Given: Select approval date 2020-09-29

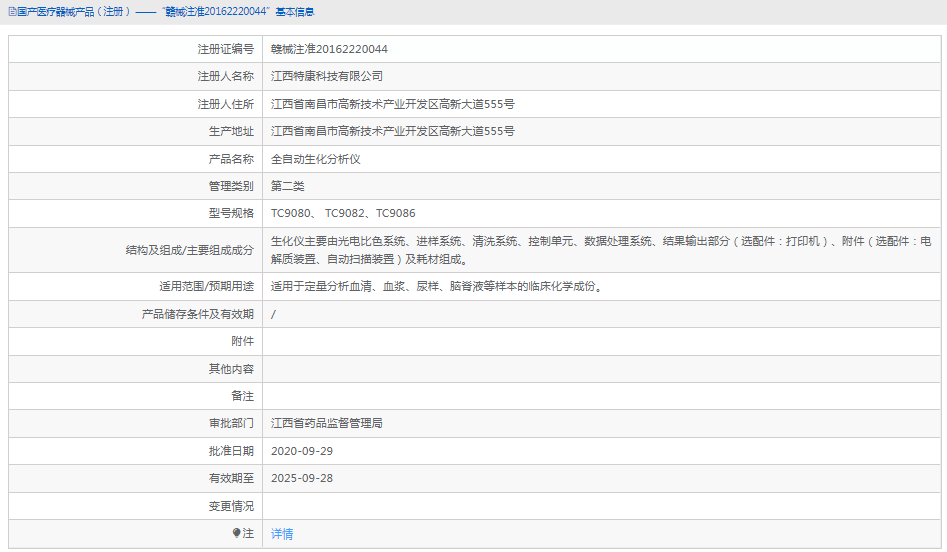Looking at the screenshot, I should click(x=302, y=451).
